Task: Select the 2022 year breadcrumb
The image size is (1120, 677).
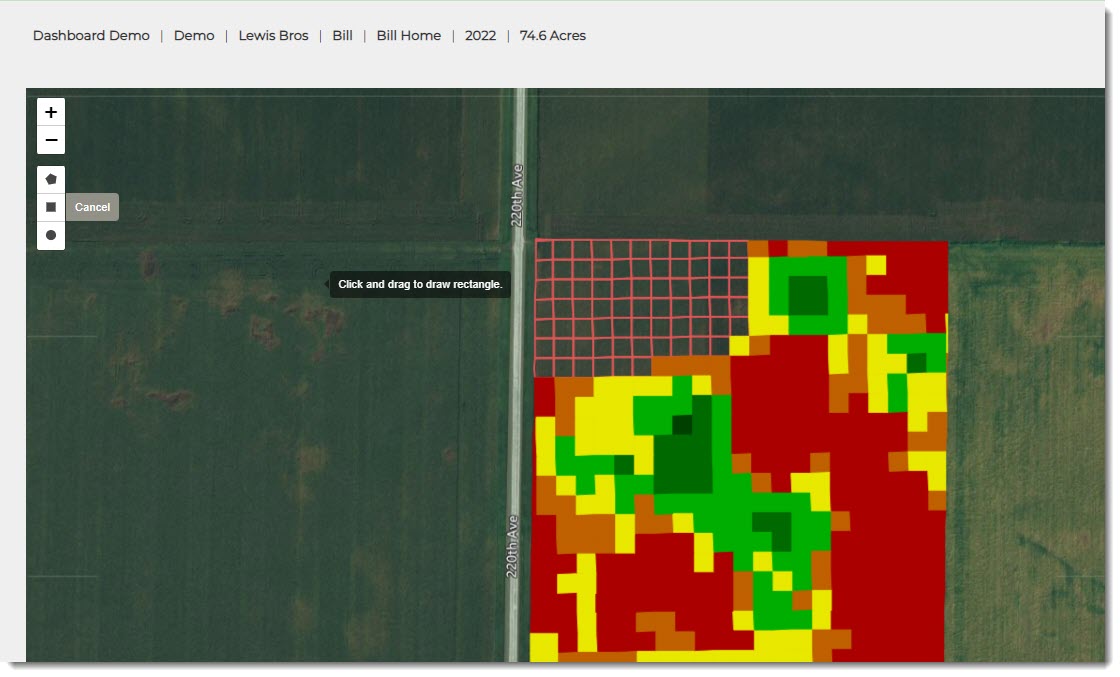Action: [x=480, y=36]
